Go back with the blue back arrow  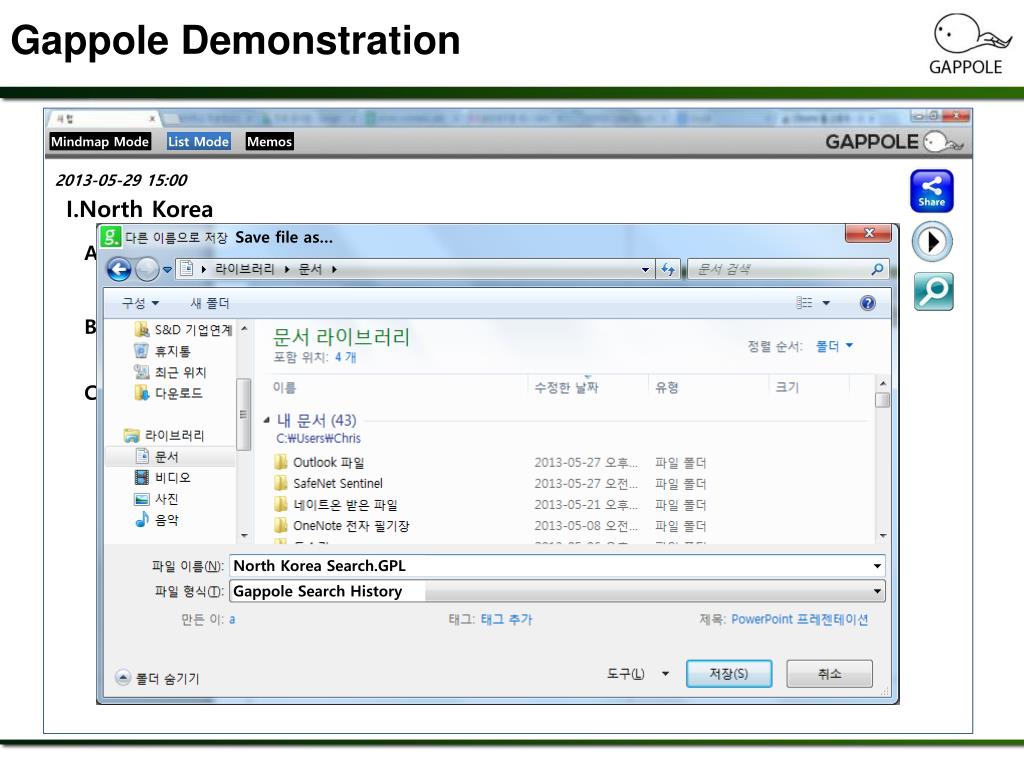pos(119,269)
